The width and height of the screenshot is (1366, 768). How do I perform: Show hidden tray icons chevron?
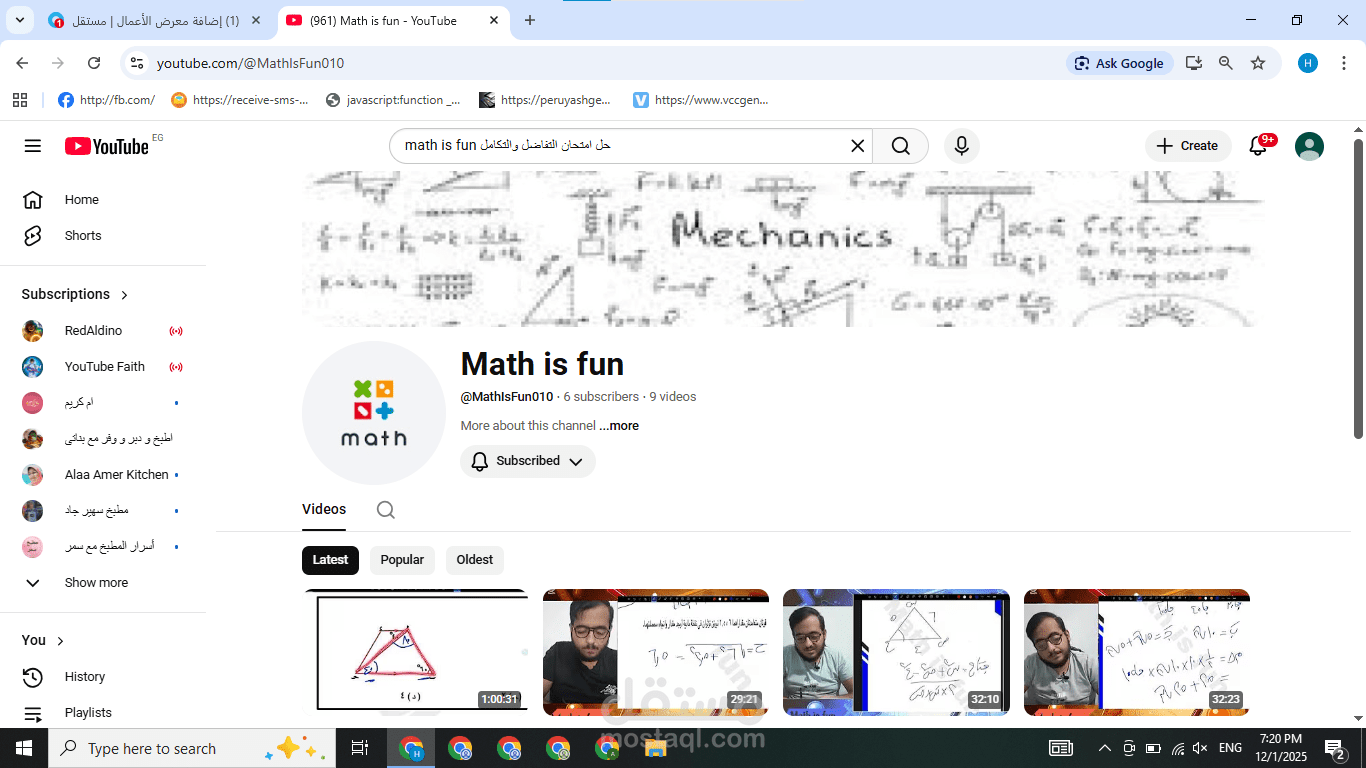coord(1105,748)
